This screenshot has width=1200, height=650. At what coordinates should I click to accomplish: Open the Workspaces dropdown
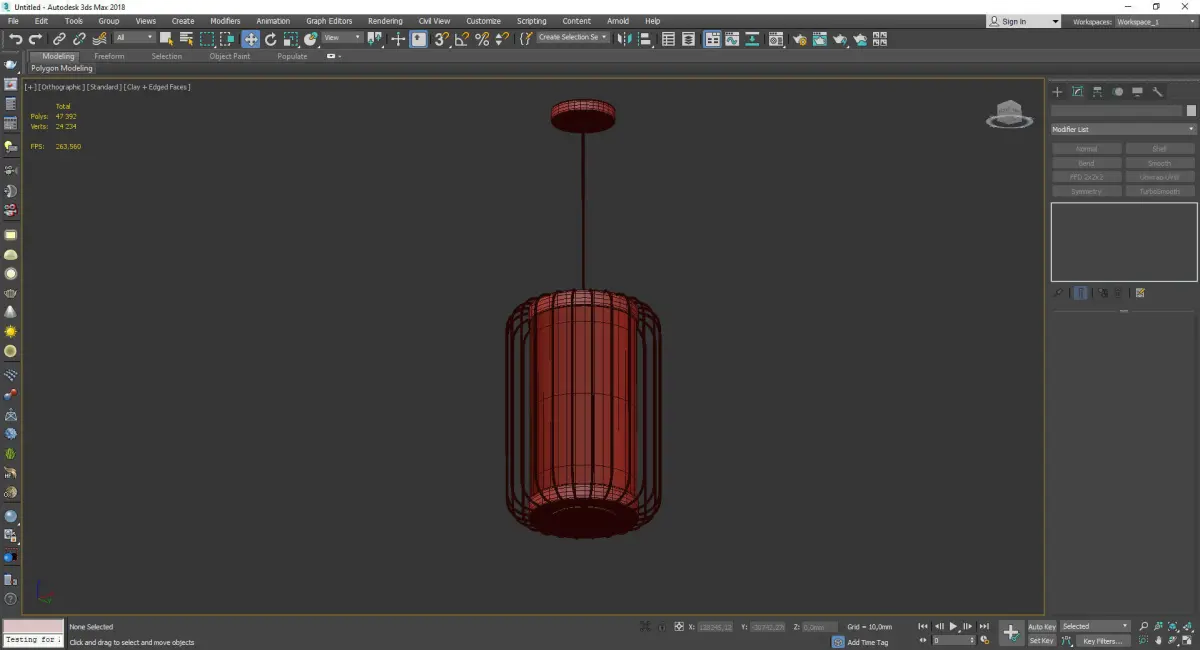coord(1154,21)
